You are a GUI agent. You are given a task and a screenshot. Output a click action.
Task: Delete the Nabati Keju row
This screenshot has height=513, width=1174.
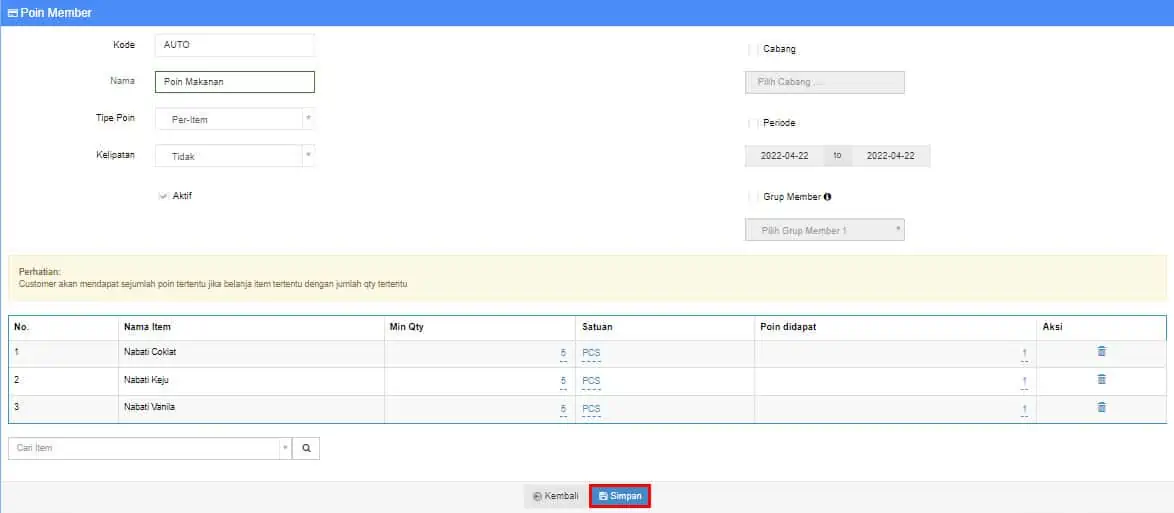pyautogui.click(x=1101, y=379)
